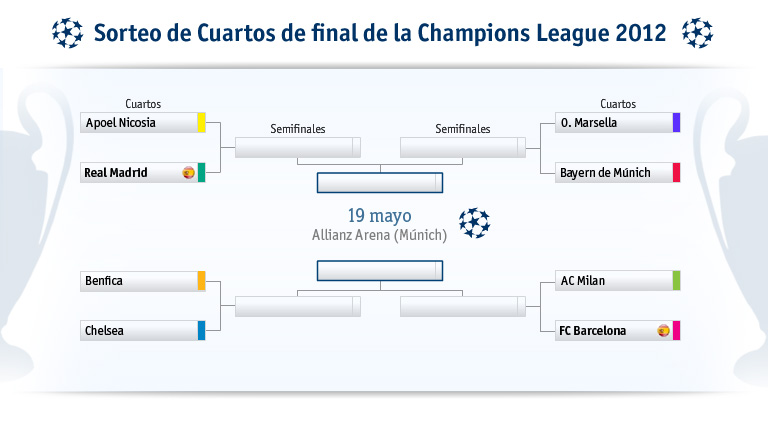This screenshot has height=432, width=768.
Task: Select the AC Milan team box
Action: [x=613, y=281]
